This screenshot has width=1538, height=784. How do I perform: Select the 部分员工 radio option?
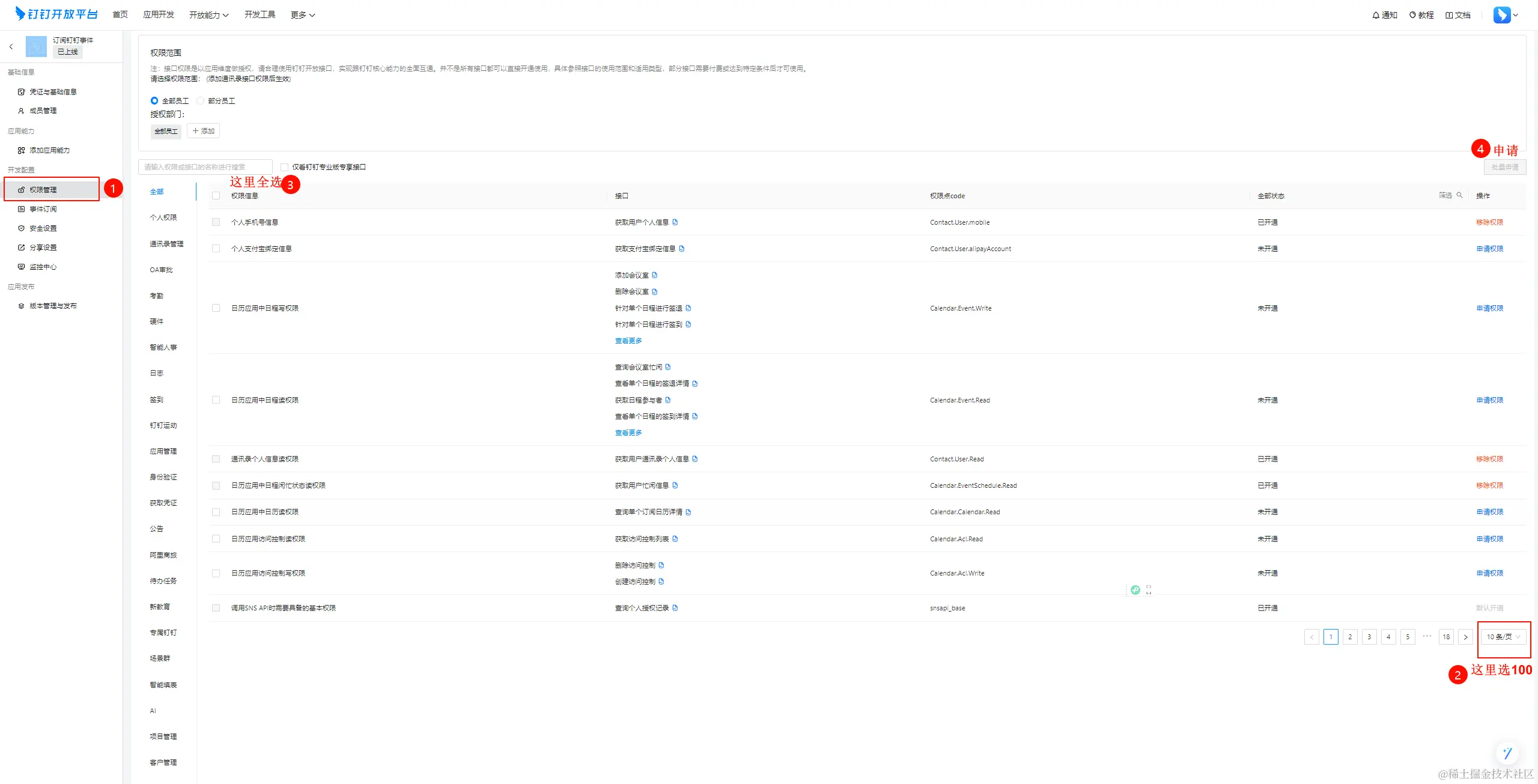click(x=201, y=101)
